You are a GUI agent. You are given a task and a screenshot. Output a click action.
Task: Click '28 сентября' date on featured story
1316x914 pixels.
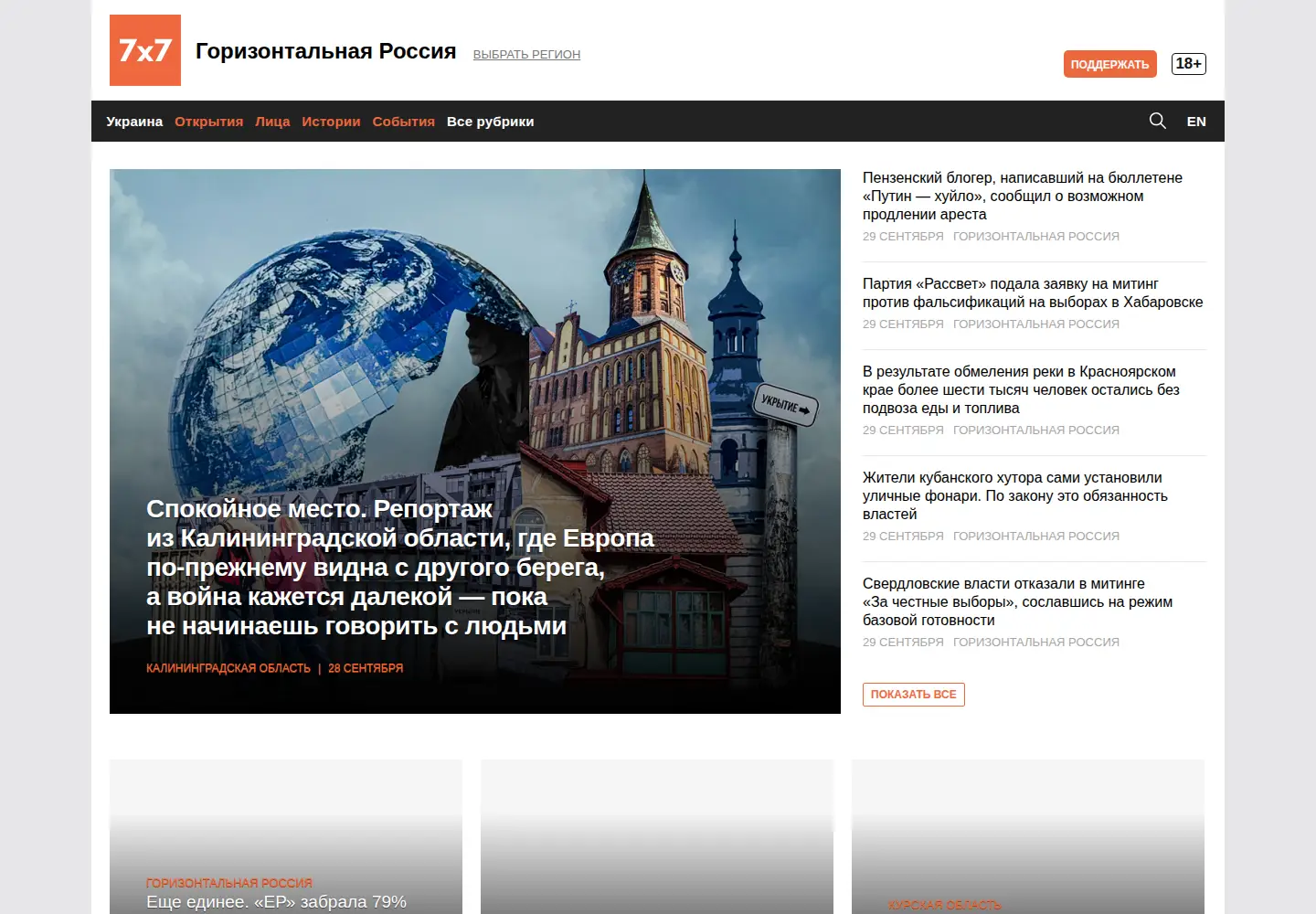(366, 668)
